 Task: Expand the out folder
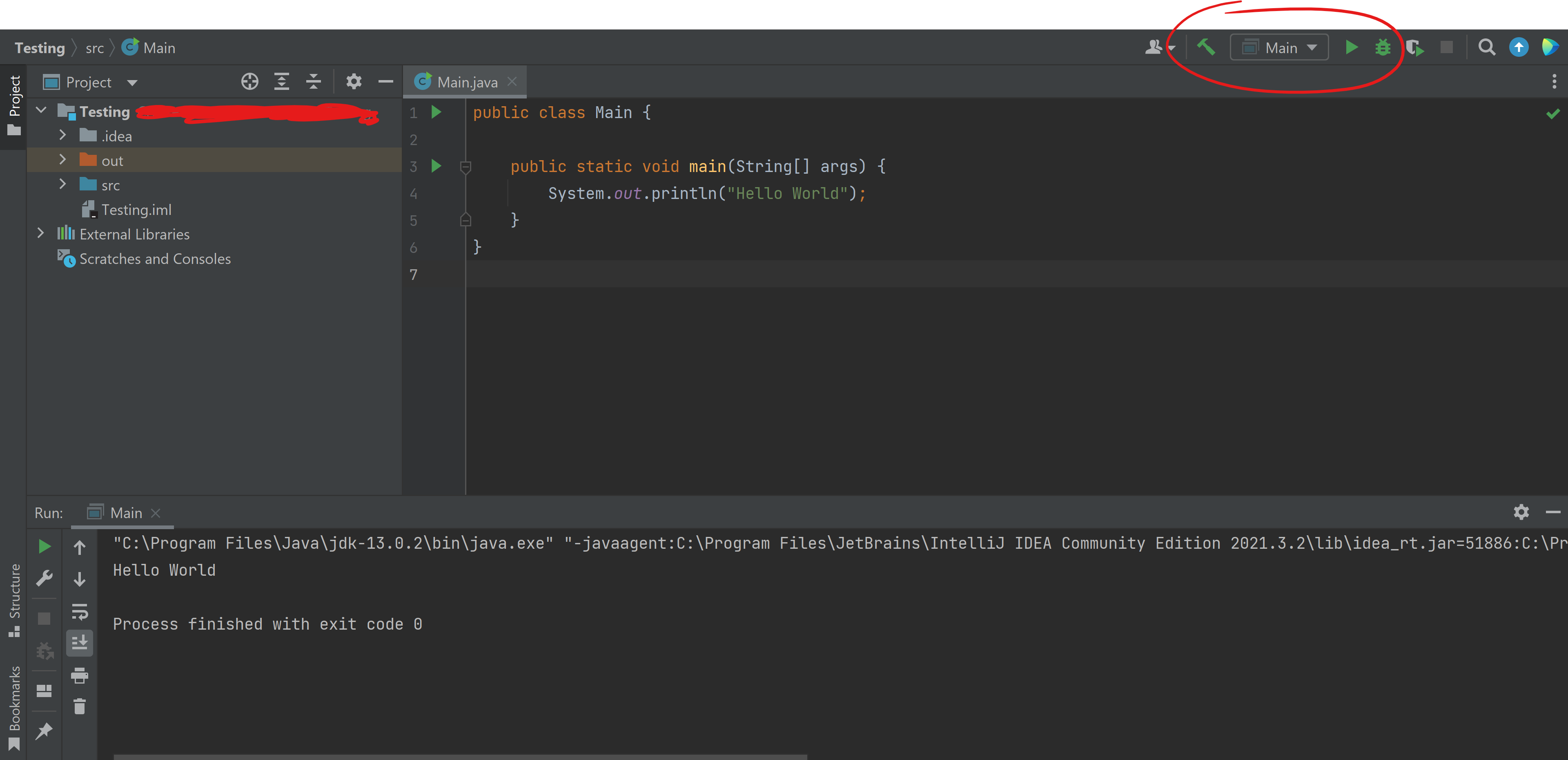pyautogui.click(x=62, y=159)
